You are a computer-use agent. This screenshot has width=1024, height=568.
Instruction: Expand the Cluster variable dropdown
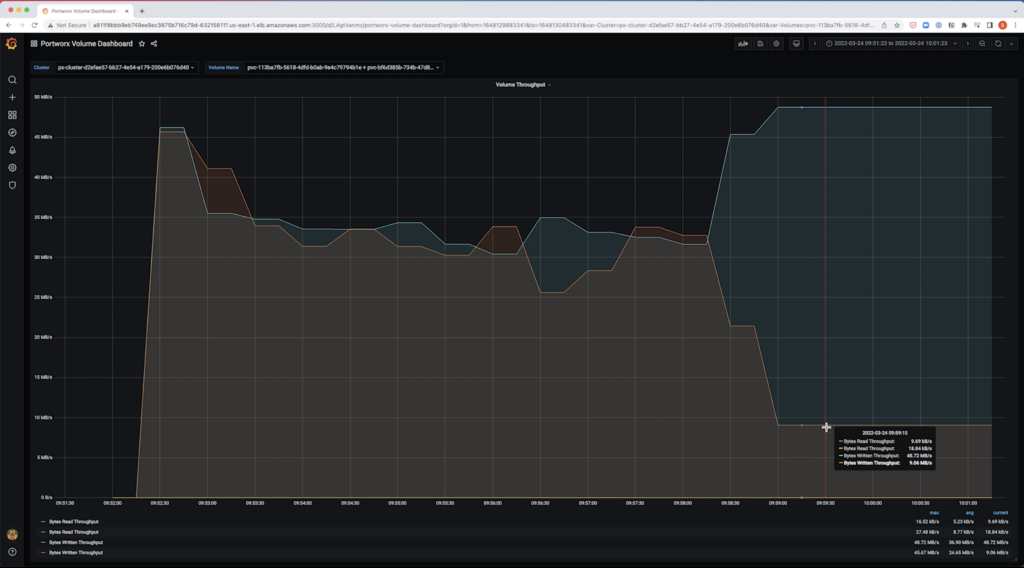click(x=125, y=68)
